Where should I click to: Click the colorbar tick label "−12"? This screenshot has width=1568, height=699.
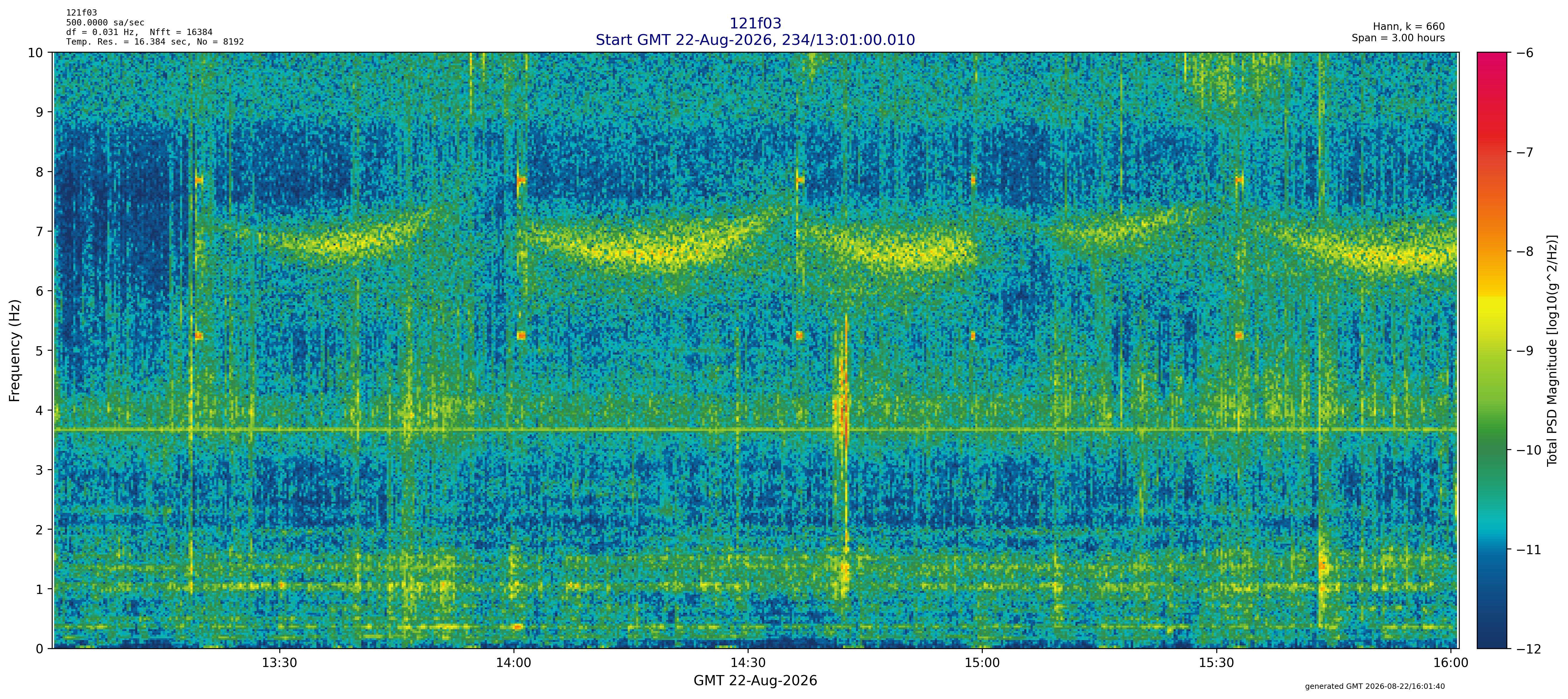[x=1529, y=649]
